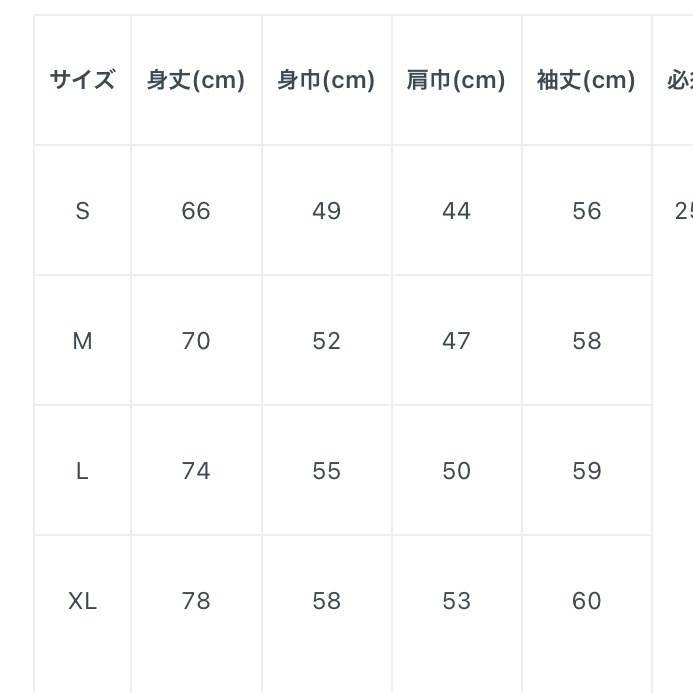Viewport: 693px width, 693px height.
Task: Click the サイズ column header
Action: 82,80
